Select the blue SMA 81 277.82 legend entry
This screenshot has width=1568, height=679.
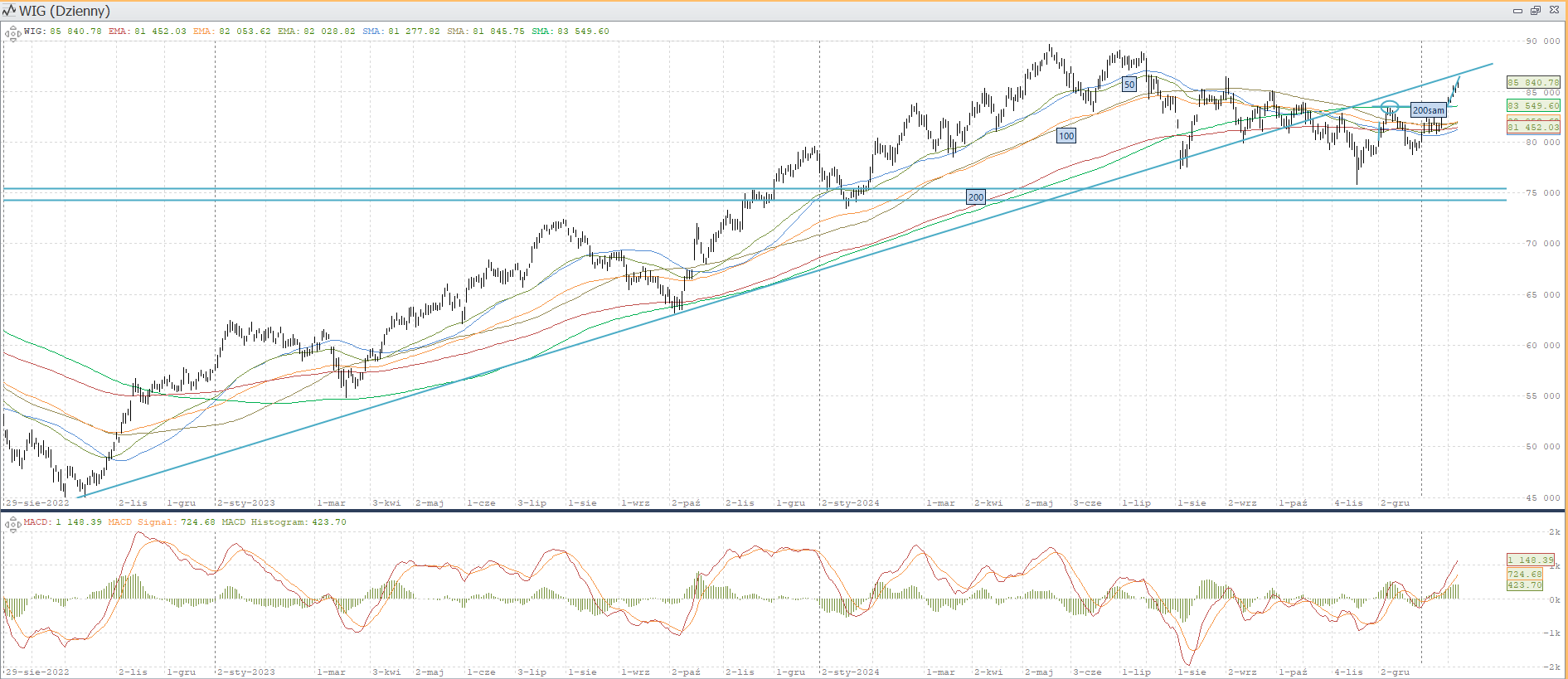(x=401, y=32)
